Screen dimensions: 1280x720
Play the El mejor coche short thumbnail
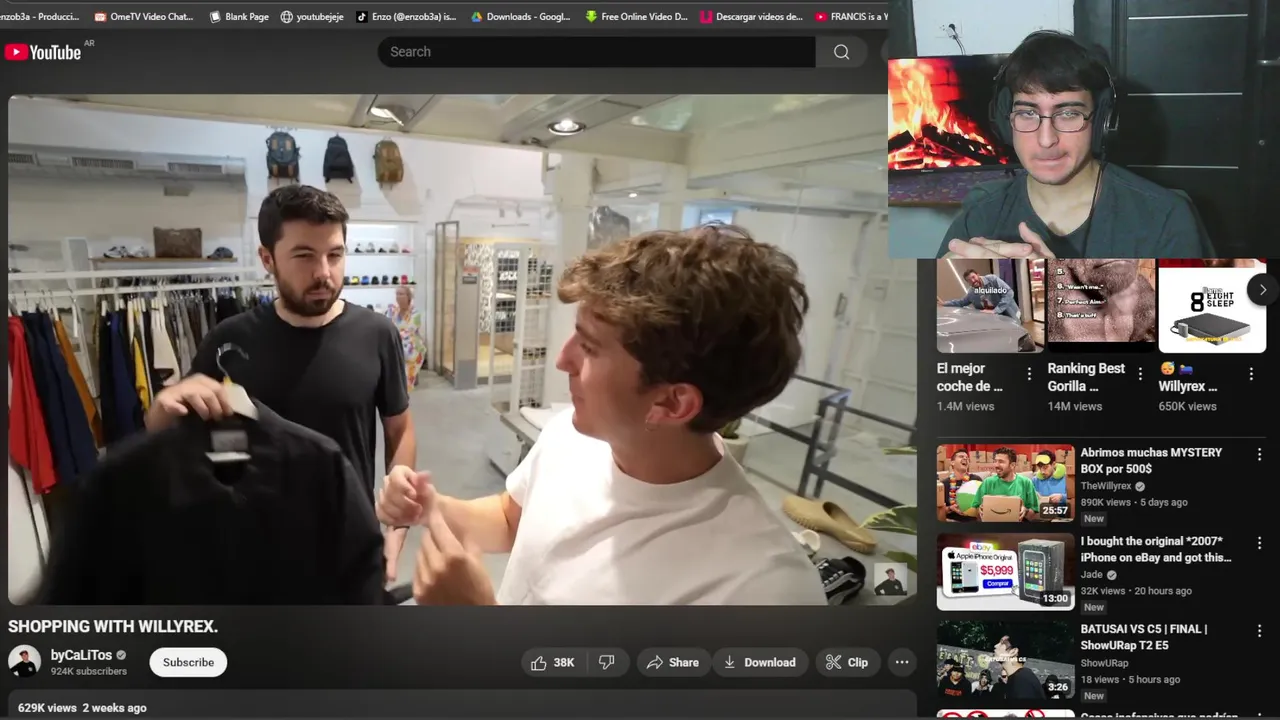(990, 305)
